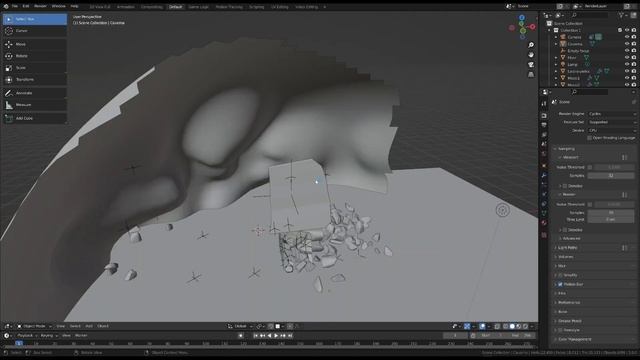Open the Window menu
This screenshot has width=640, height=360.
[58, 6]
